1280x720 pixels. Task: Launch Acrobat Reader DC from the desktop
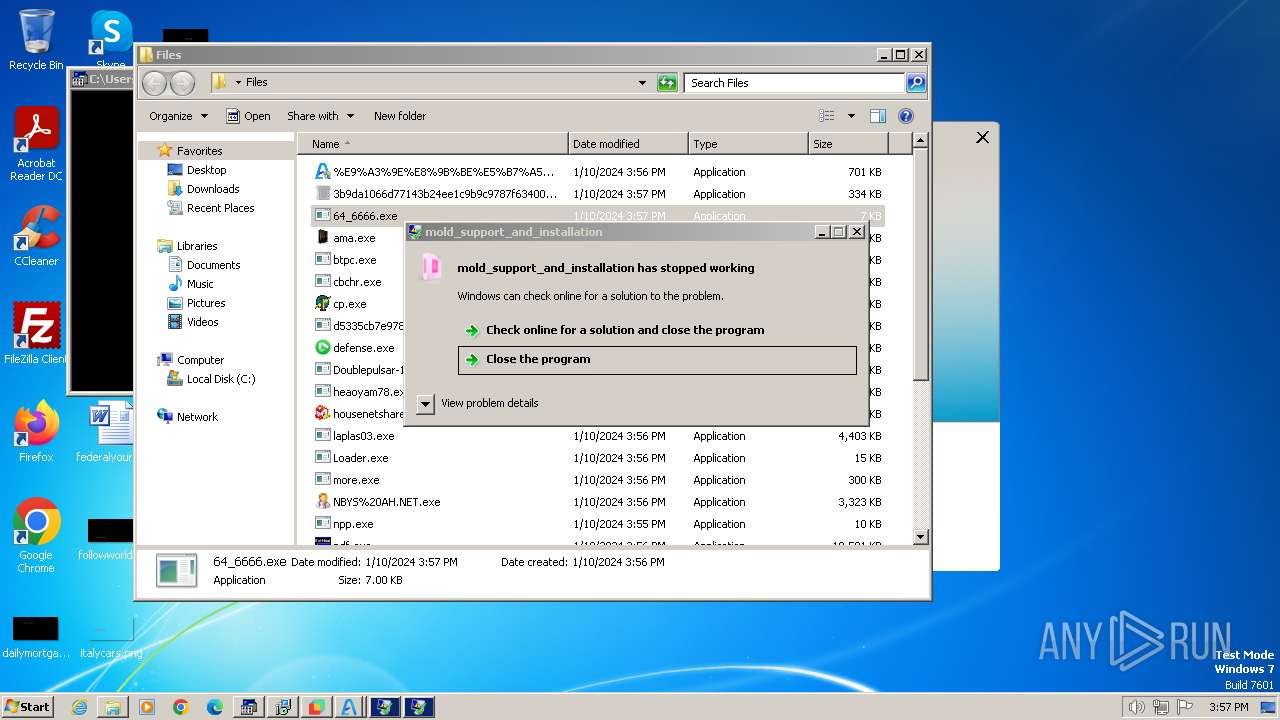(36, 144)
